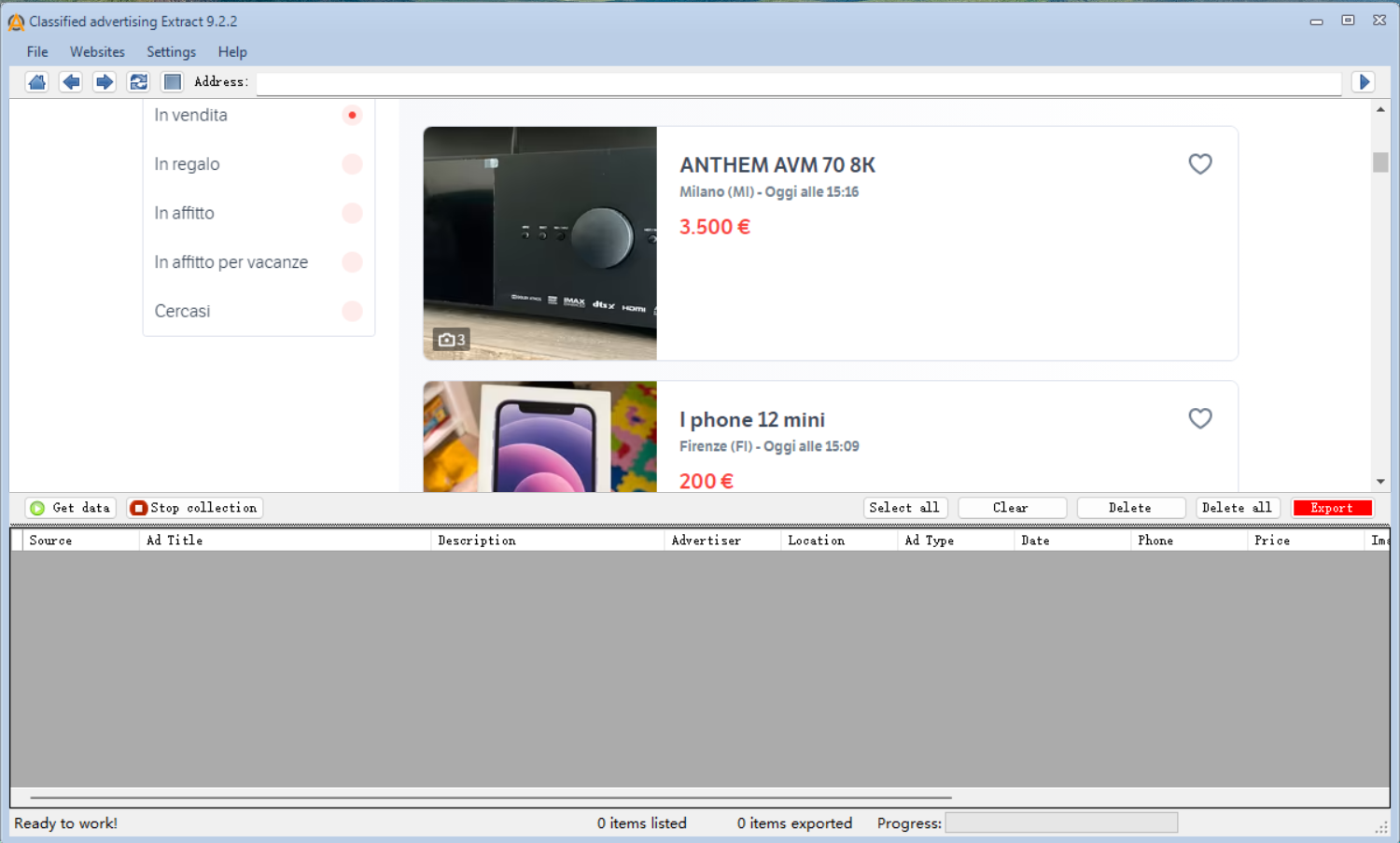Go forward with the right arrow icon
The height and width of the screenshot is (843, 1400).
(105, 82)
